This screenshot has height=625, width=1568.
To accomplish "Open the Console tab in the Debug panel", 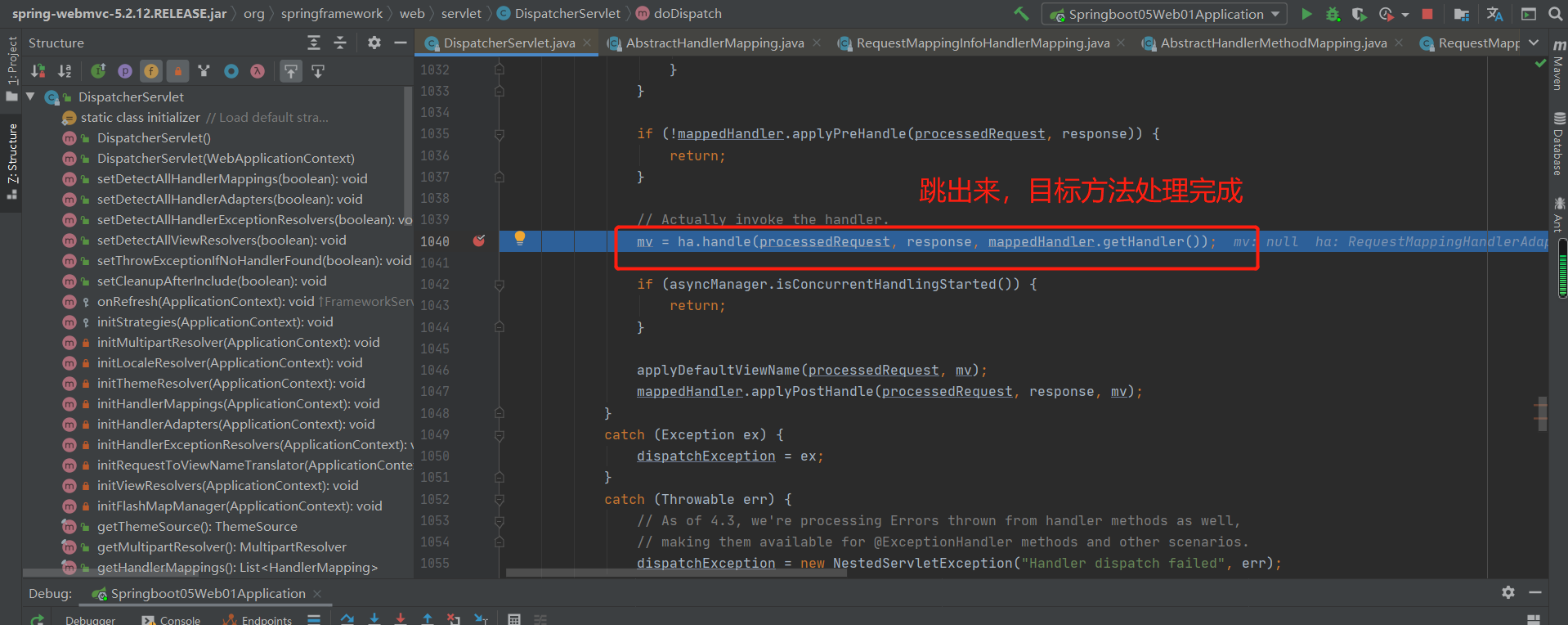I will pyautogui.click(x=171, y=619).
